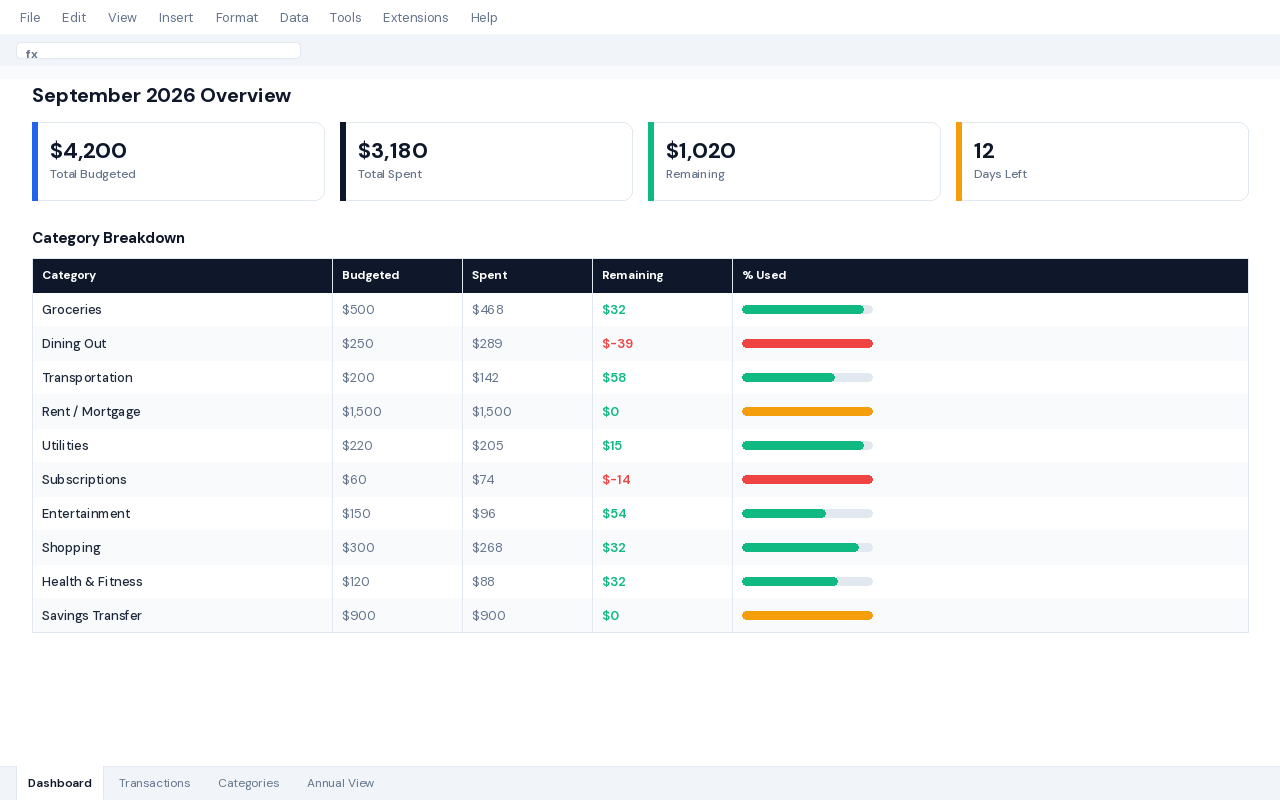Select the Rent / Mortgage category cell
This screenshot has height=800, width=1280.
[182, 412]
